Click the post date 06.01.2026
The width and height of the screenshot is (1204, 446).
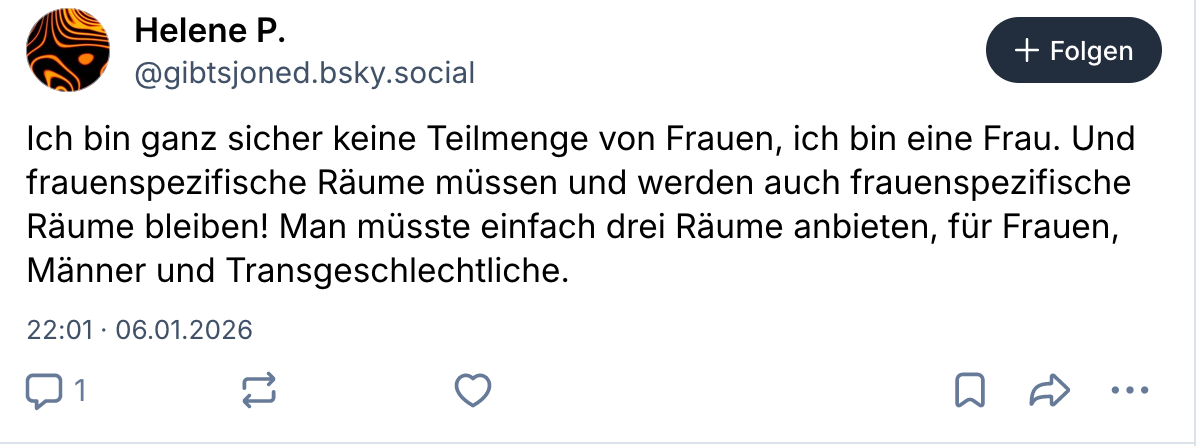(185, 329)
